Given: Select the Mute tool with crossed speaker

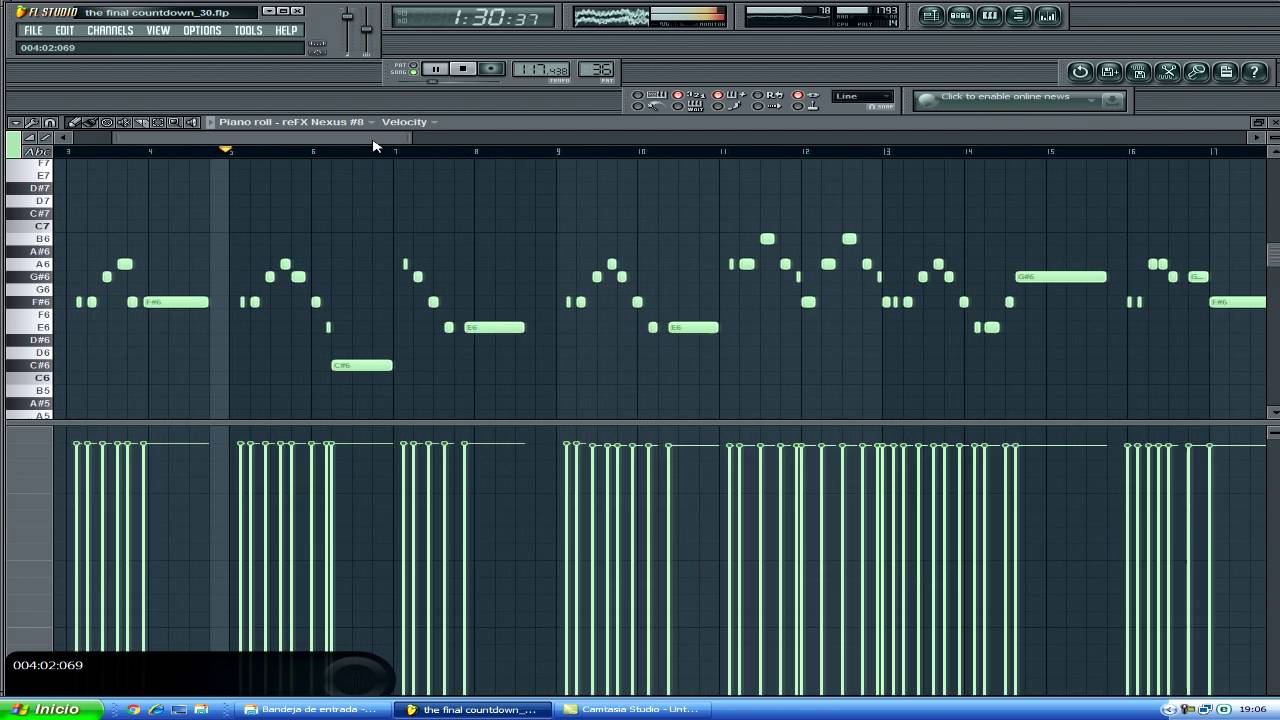Looking at the screenshot, I should [124, 123].
